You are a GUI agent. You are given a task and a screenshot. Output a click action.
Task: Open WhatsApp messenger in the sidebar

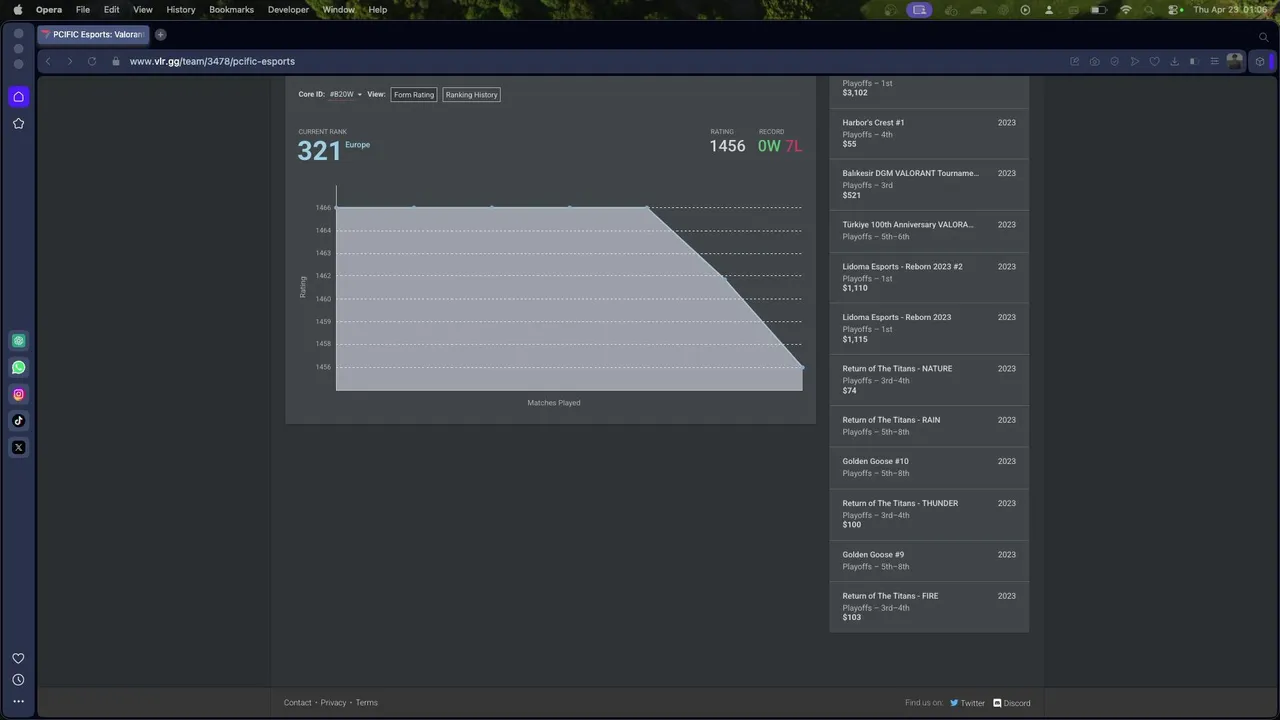click(18, 368)
